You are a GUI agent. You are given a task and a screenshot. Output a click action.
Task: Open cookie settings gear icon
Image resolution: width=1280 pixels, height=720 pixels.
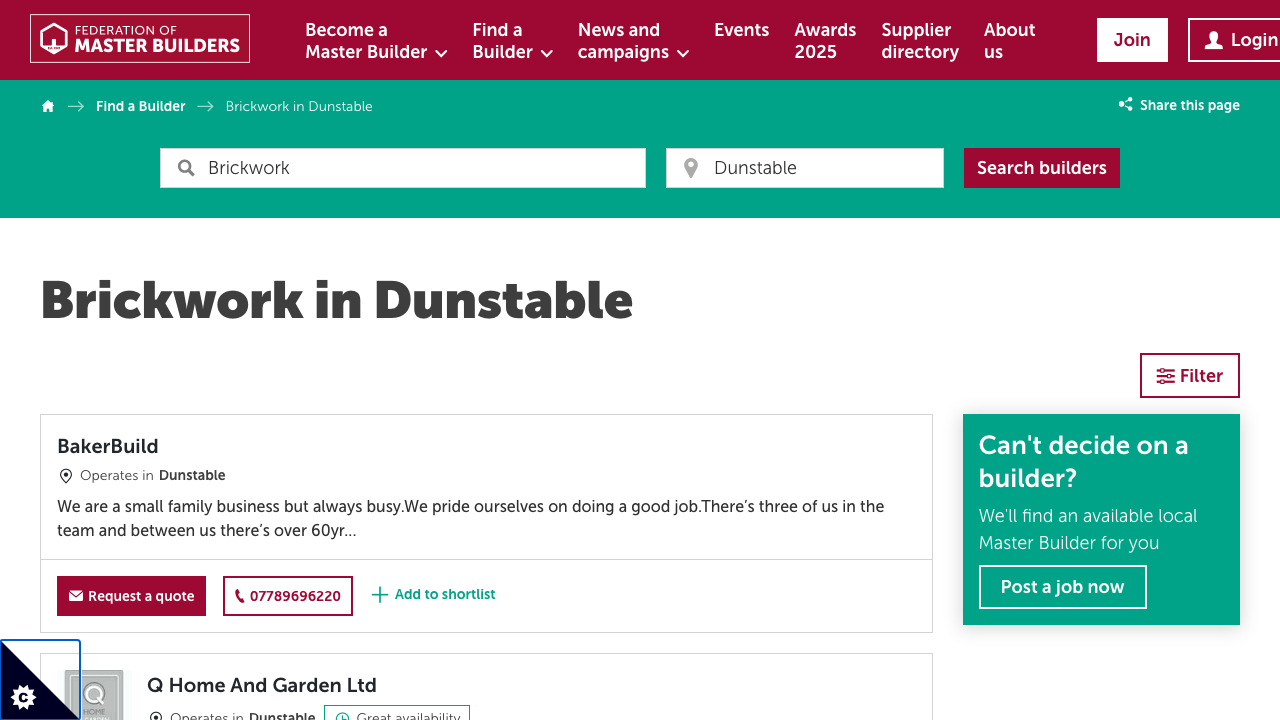tap(25, 696)
